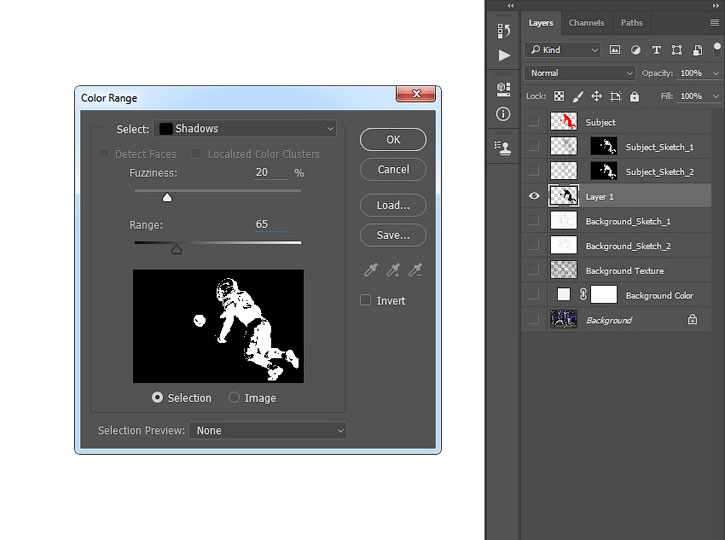Filter layers by smart objects icon

697,50
